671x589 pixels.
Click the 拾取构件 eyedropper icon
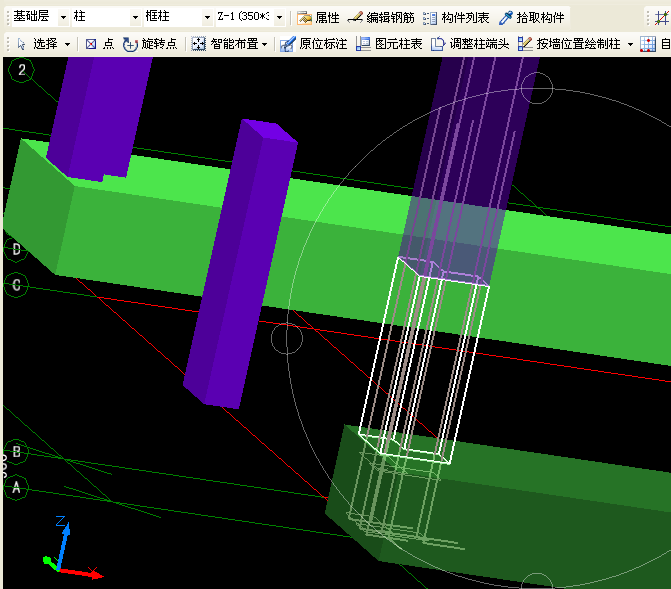coord(505,18)
